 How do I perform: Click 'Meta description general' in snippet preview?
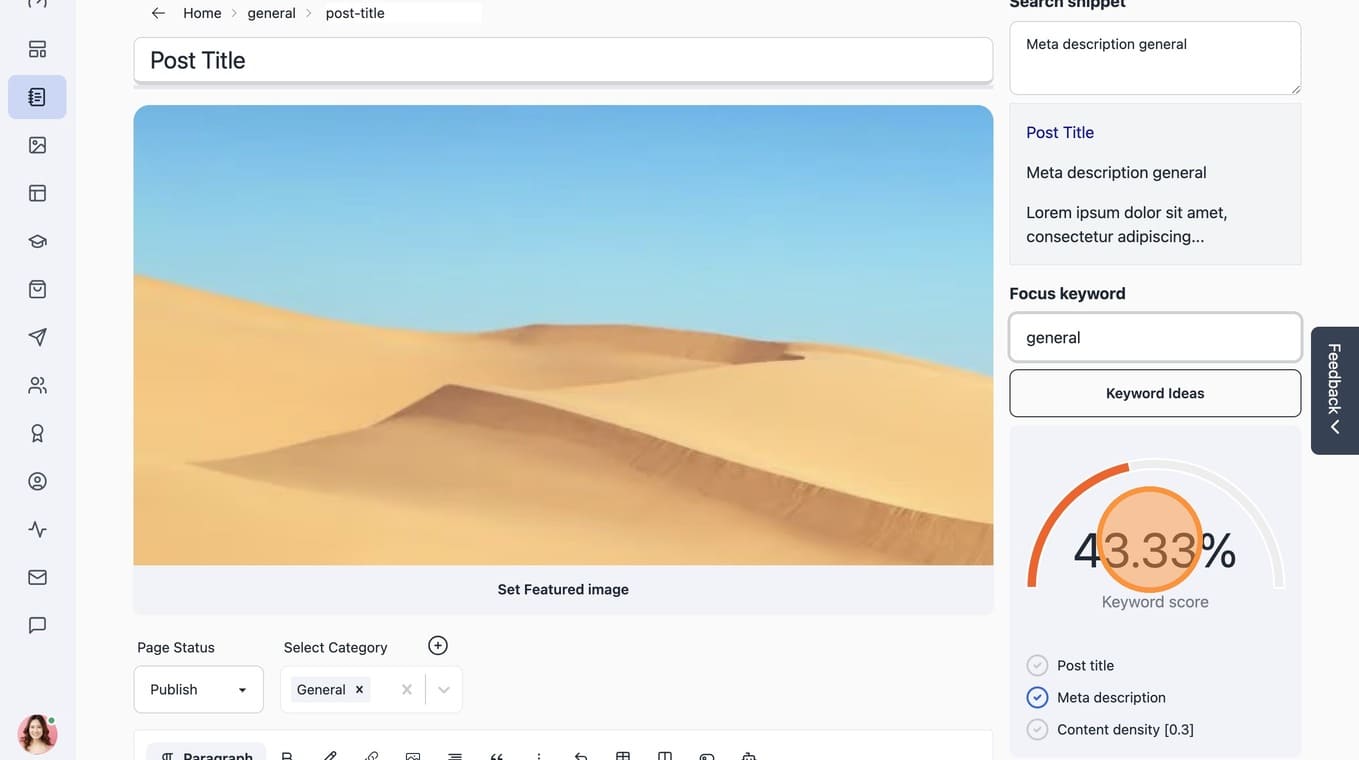1116,172
